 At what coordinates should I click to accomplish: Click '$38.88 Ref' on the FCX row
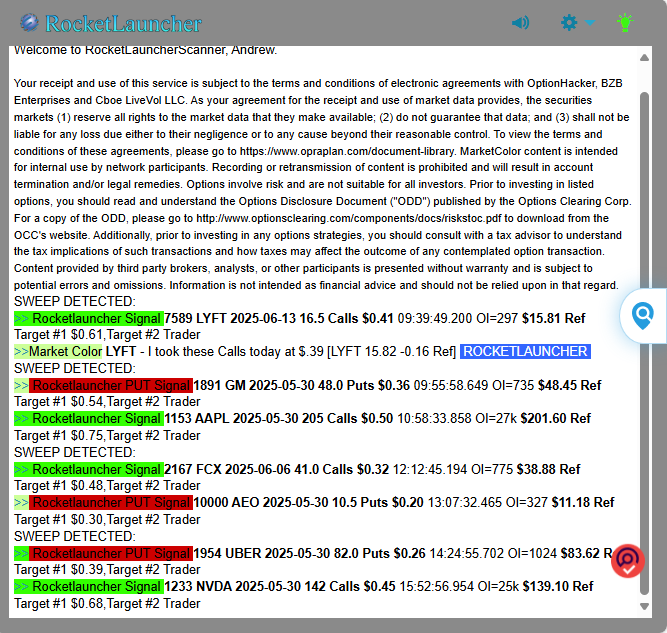point(548,469)
